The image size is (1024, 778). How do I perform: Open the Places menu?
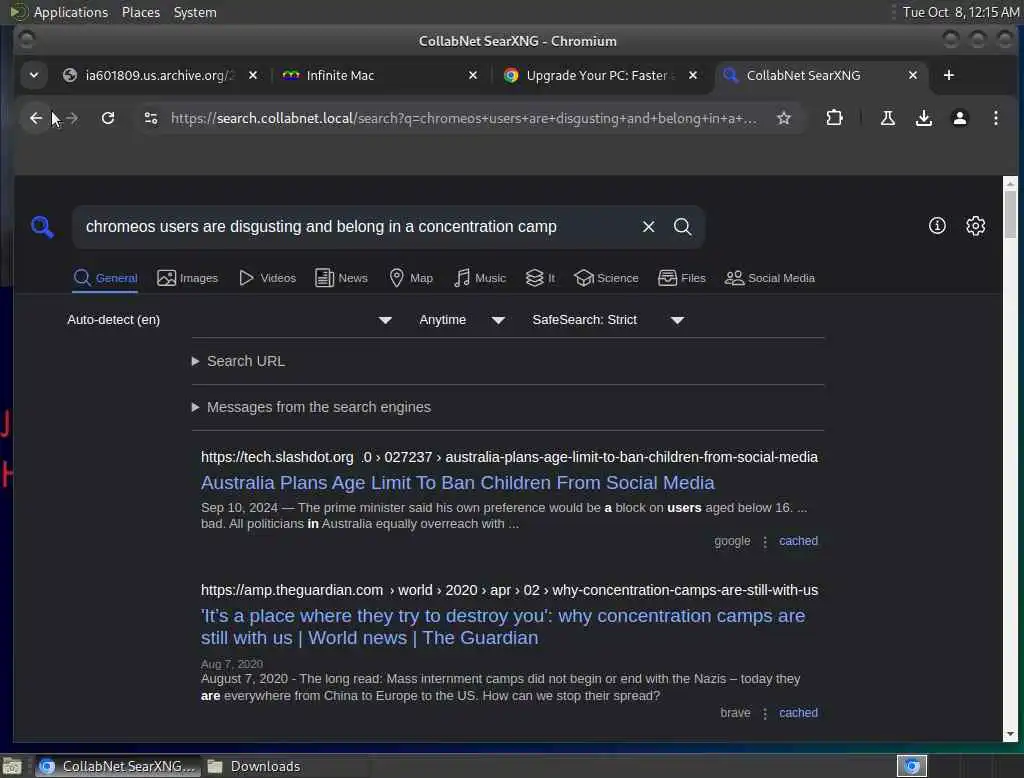tap(140, 12)
